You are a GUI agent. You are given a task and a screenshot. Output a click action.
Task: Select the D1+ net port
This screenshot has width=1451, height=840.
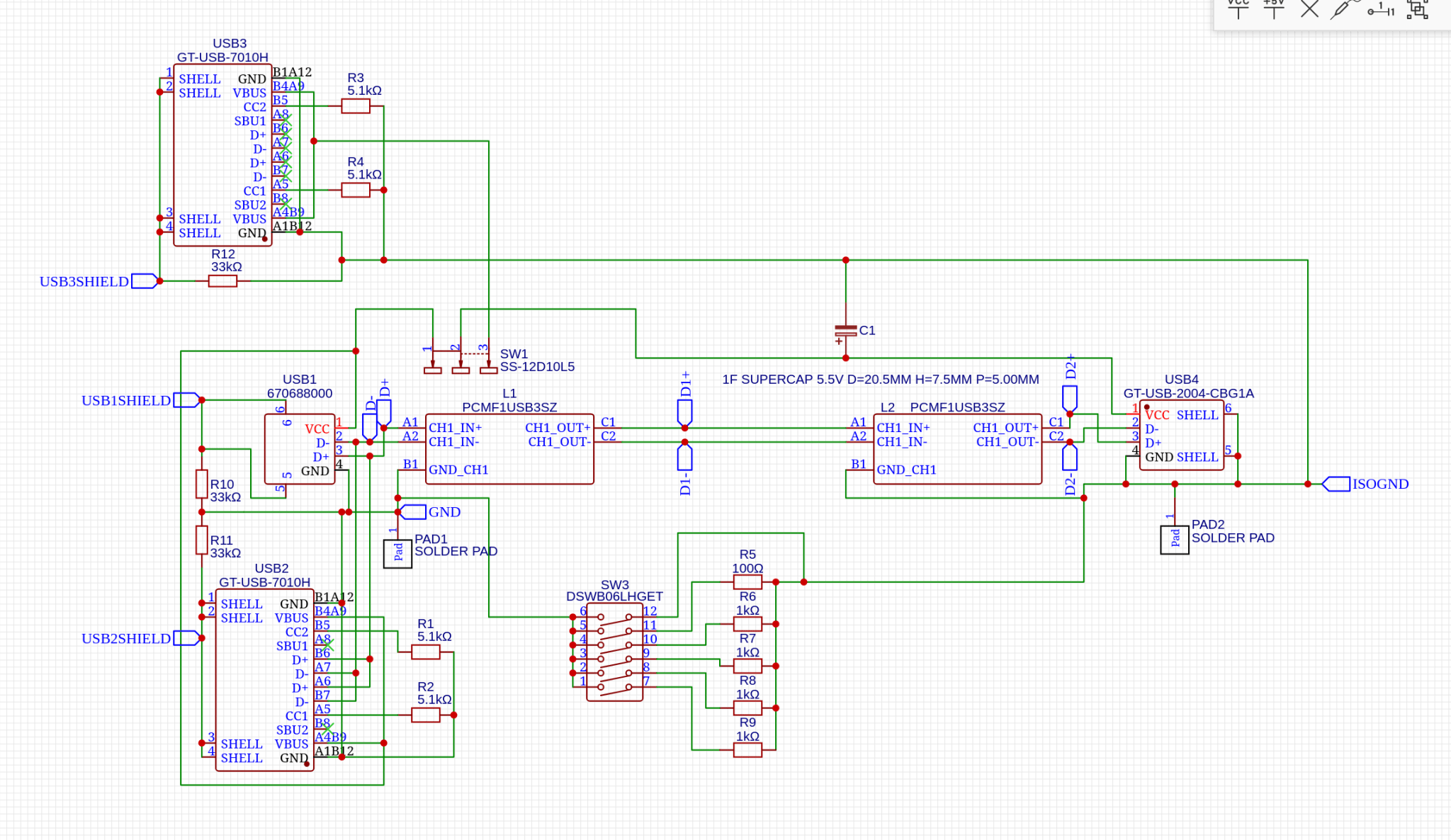click(x=684, y=400)
